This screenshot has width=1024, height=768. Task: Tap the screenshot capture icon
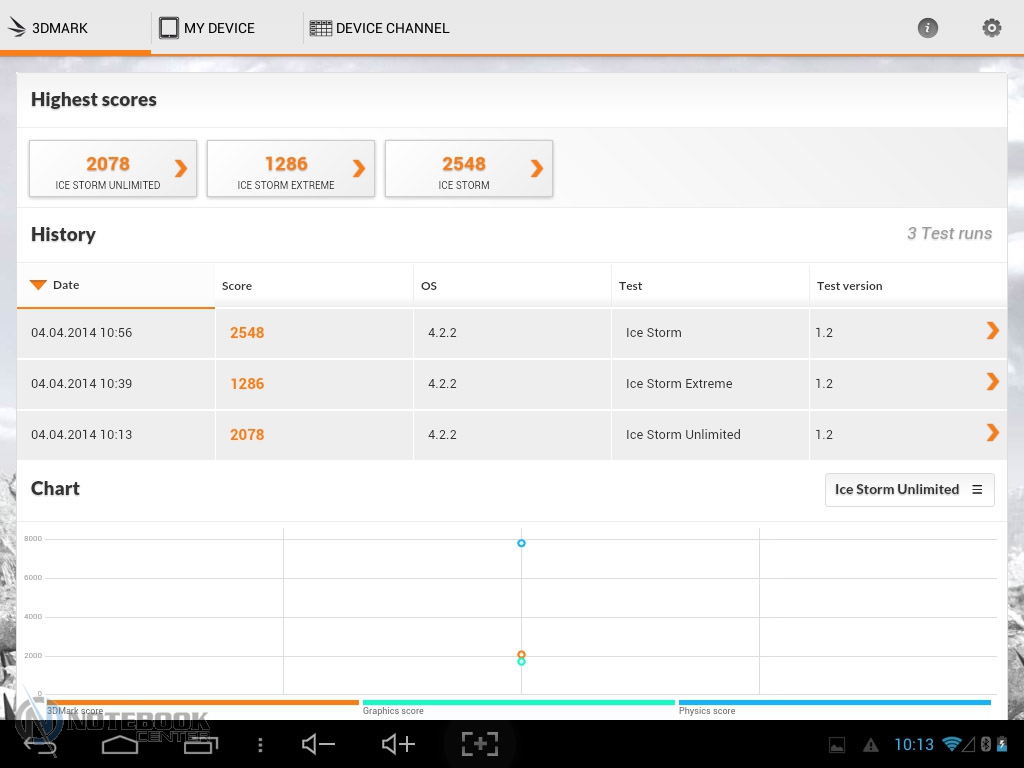(x=479, y=744)
